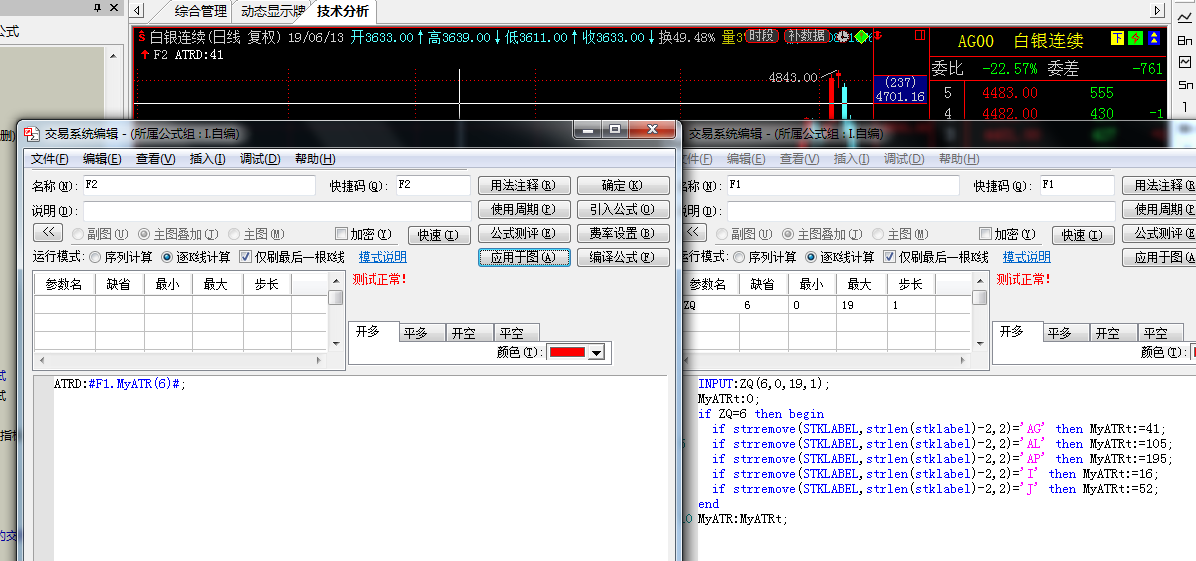Click 公式测评 button in F2 editor
This screenshot has height=561, width=1196.
click(x=524, y=233)
